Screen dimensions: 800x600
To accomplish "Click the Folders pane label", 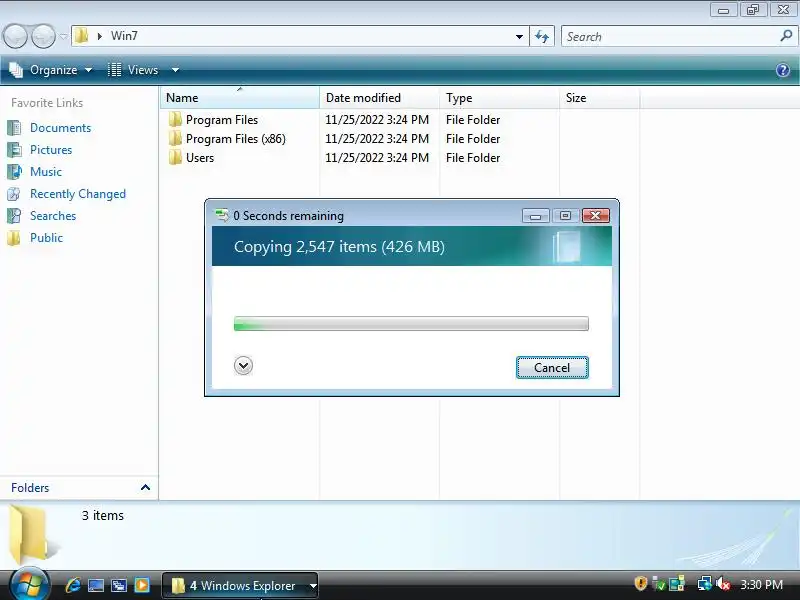I will pos(30,488).
